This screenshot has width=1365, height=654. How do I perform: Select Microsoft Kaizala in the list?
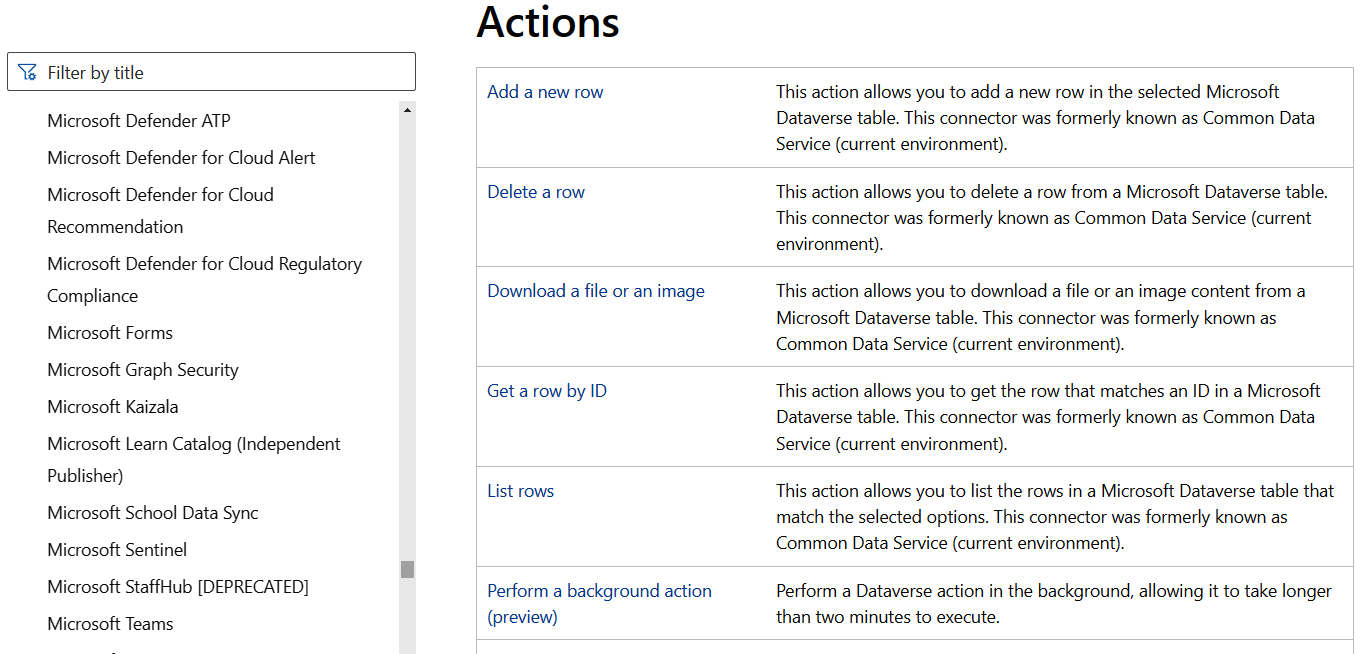point(112,406)
